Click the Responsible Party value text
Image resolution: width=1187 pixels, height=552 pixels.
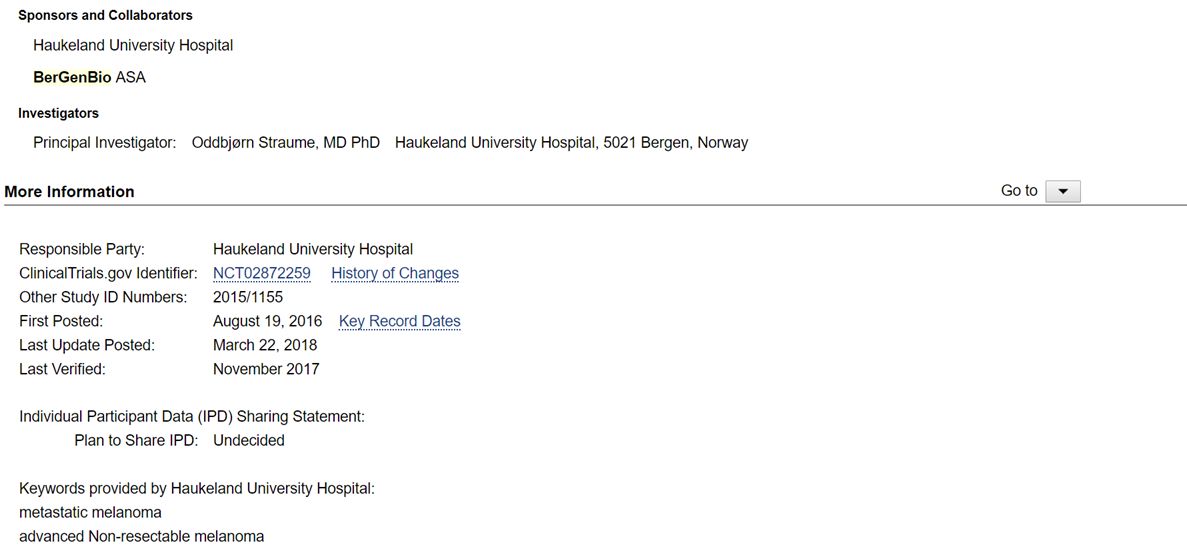313,248
